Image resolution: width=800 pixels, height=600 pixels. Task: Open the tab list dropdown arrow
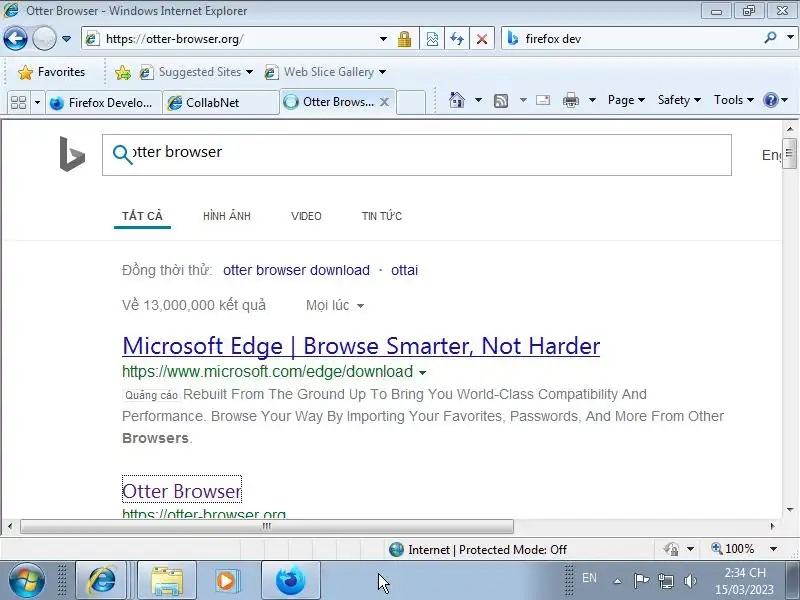pyautogui.click(x=37, y=103)
